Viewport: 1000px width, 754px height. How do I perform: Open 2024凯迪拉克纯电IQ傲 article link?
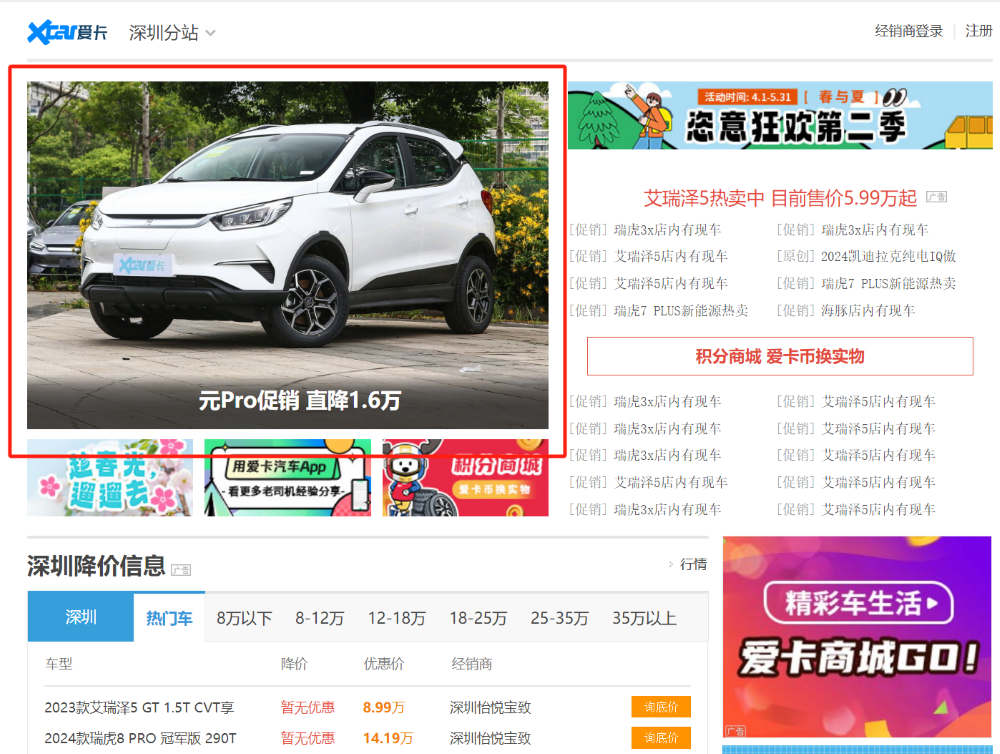[888, 256]
